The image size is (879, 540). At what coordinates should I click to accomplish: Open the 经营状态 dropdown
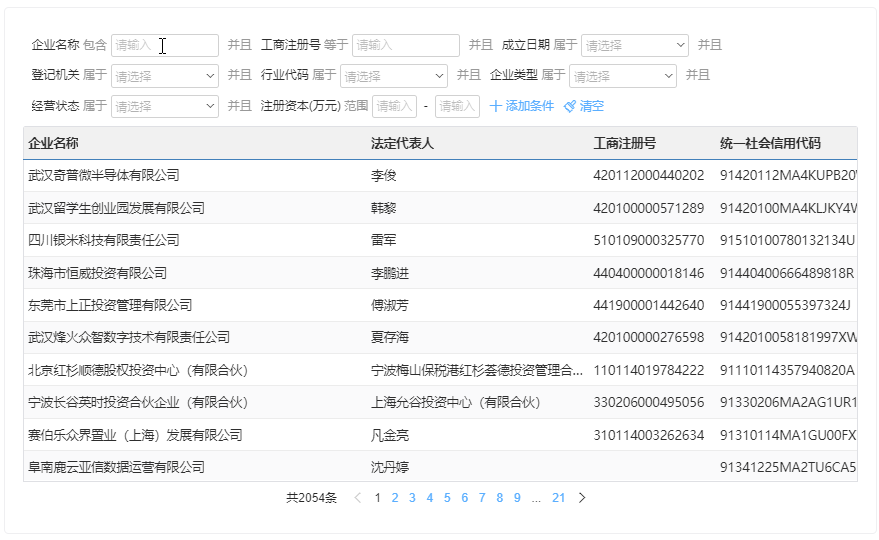point(165,106)
